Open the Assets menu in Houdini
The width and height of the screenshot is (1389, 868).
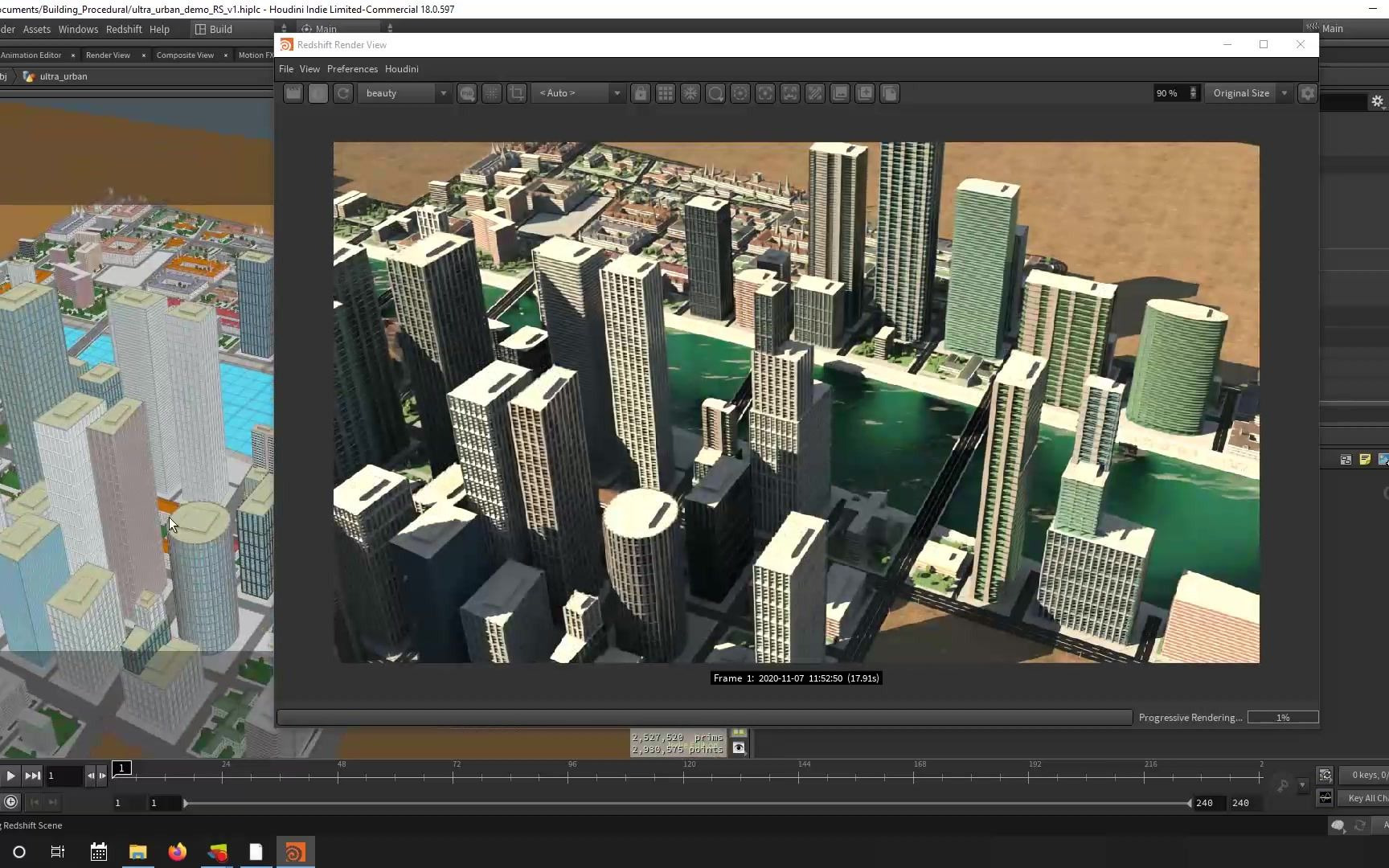(x=36, y=29)
